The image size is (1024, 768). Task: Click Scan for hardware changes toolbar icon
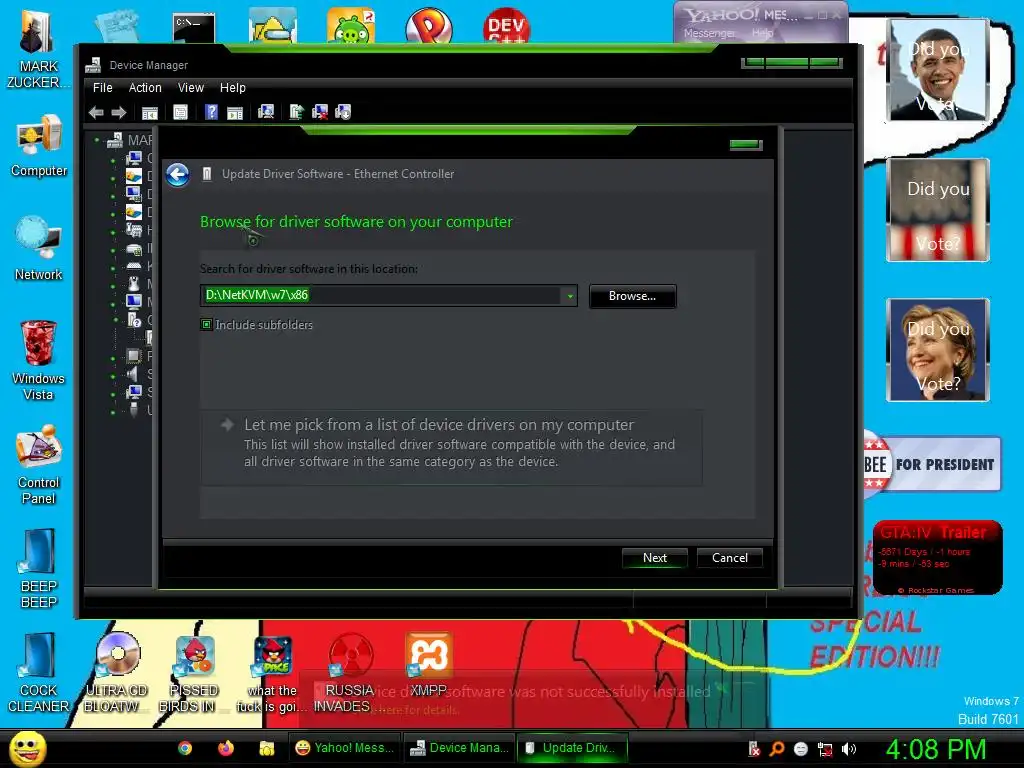266,112
